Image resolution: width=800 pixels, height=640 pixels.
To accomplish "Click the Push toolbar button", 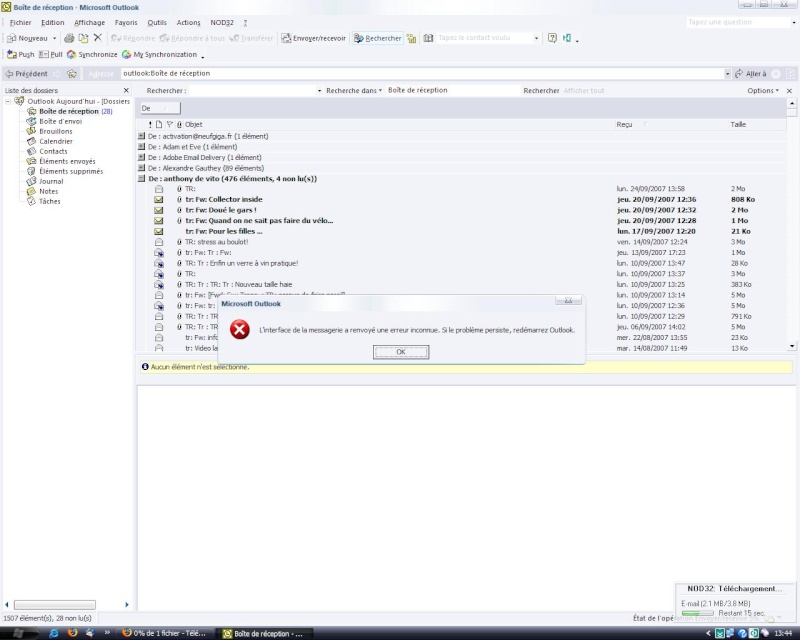I will click(x=20, y=55).
